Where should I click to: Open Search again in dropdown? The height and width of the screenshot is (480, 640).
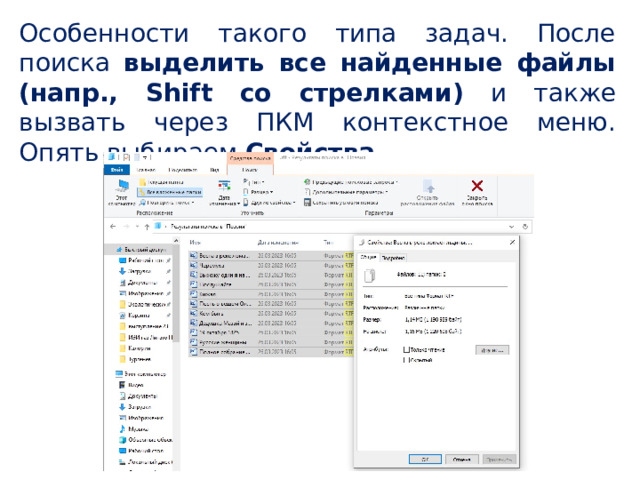tap(166, 202)
